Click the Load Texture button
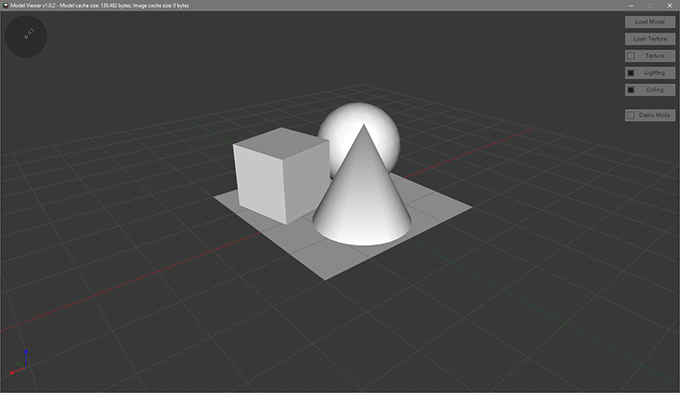The height and width of the screenshot is (393, 680). [x=650, y=39]
